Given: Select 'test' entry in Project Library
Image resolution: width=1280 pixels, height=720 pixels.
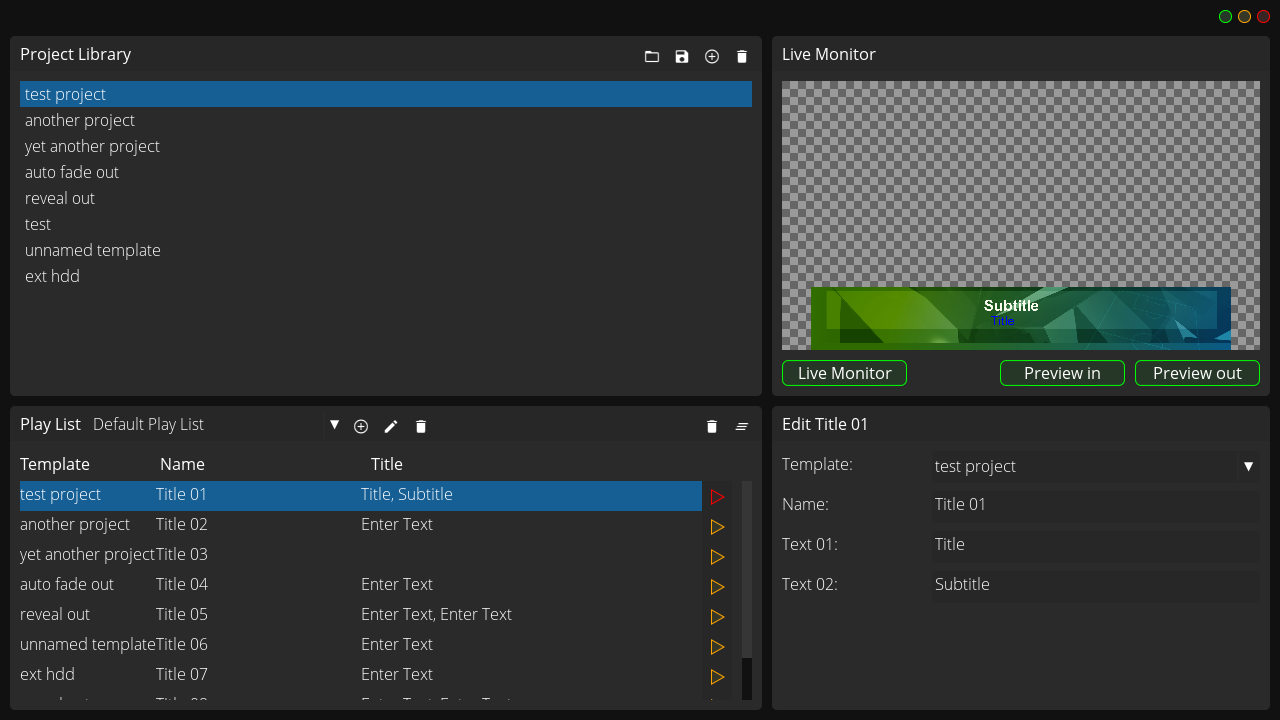Looking at the screenshot, I should pos(386,224).
